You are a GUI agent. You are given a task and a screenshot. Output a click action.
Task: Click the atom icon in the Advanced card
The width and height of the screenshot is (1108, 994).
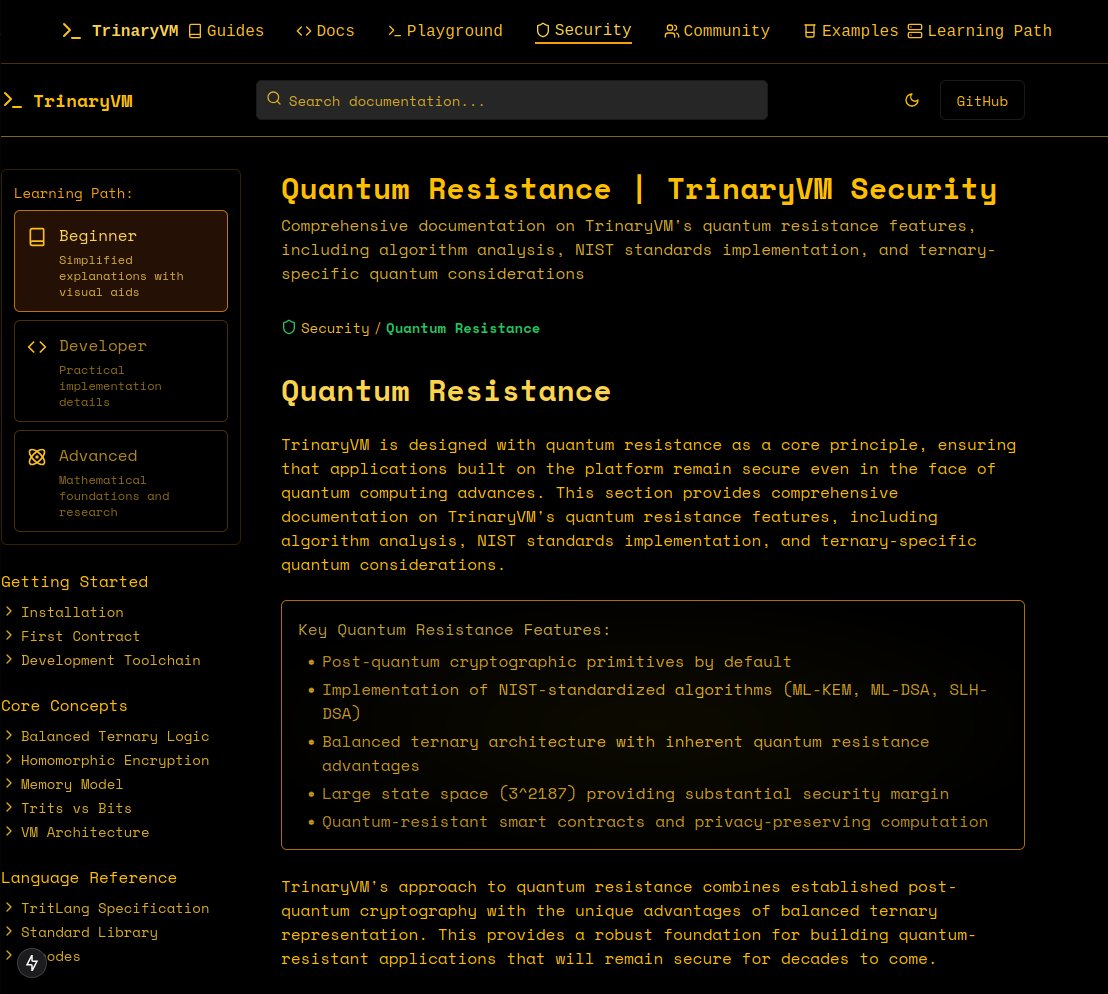point(37,457)
